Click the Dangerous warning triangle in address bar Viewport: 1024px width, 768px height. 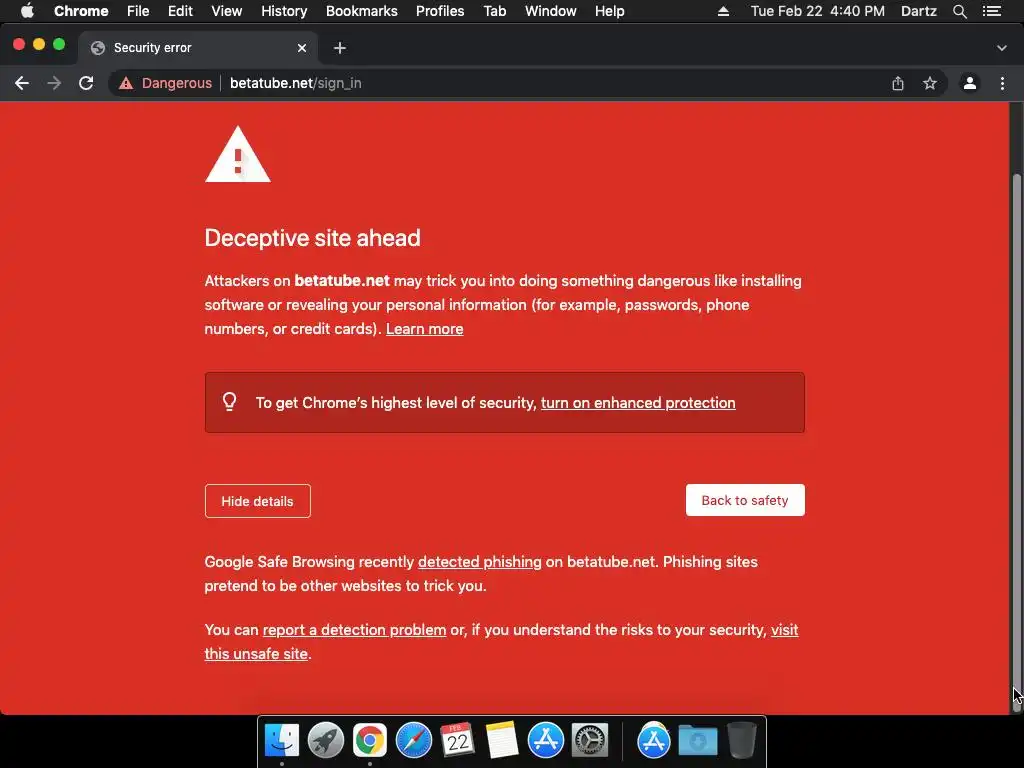pos(126,83)
